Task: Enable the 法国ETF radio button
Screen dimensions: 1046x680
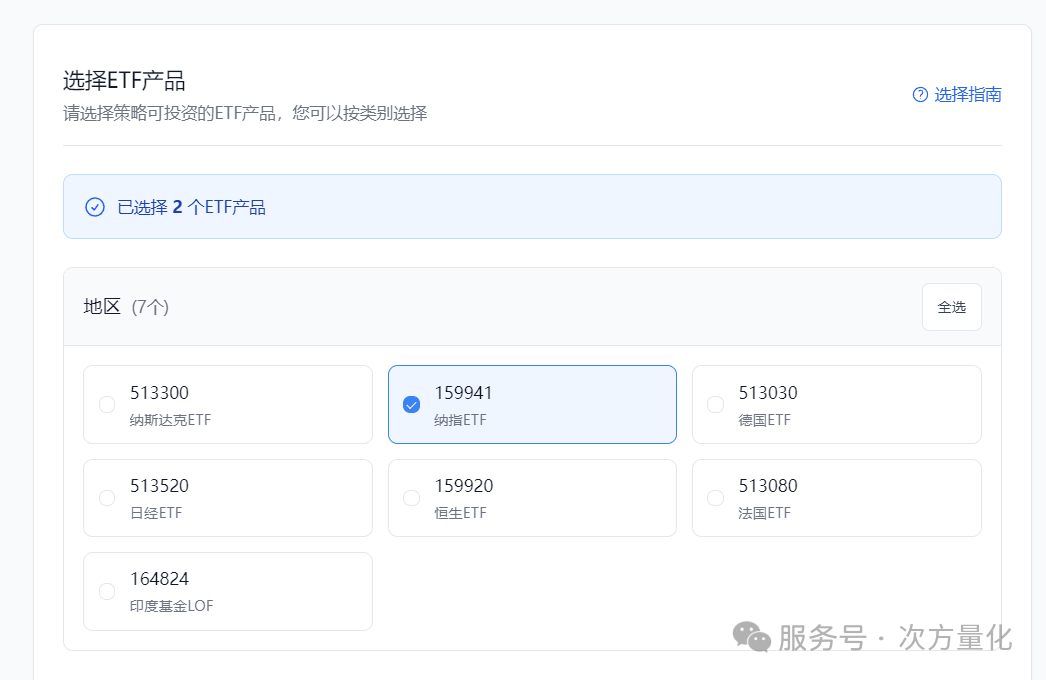Action: [x=715, y=497]
